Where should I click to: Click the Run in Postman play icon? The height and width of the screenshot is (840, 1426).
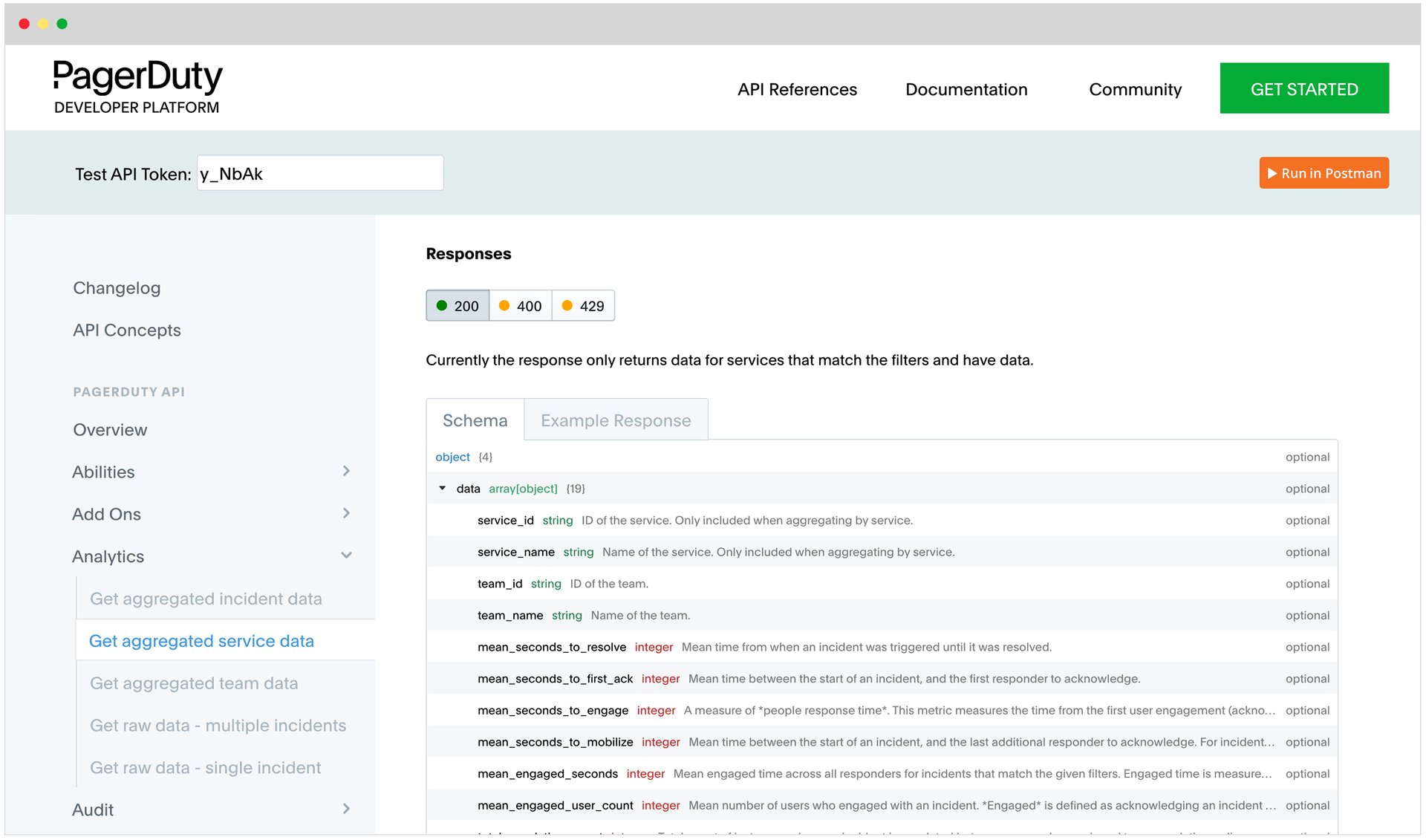(1272, 172)
